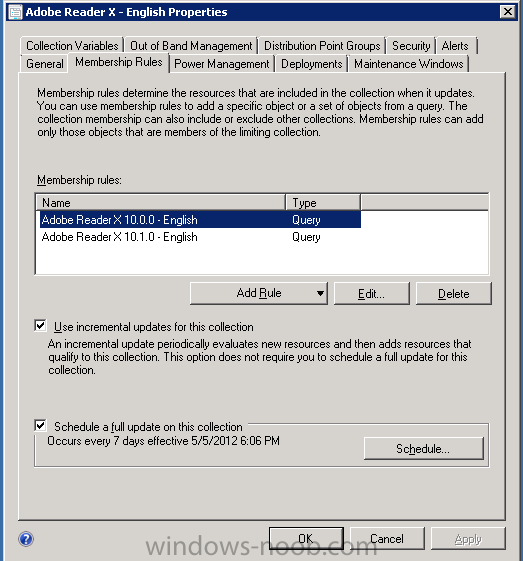Open the Out of Band Management tab
The height and width of the screenshot is (561, 523).
pos(191,46)
